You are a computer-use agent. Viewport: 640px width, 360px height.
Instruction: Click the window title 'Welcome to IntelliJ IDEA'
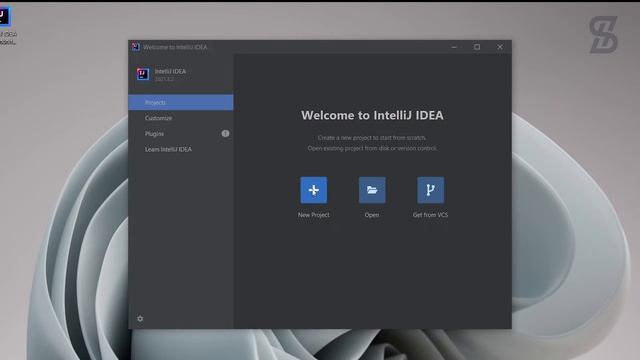[x=175, y=47]
